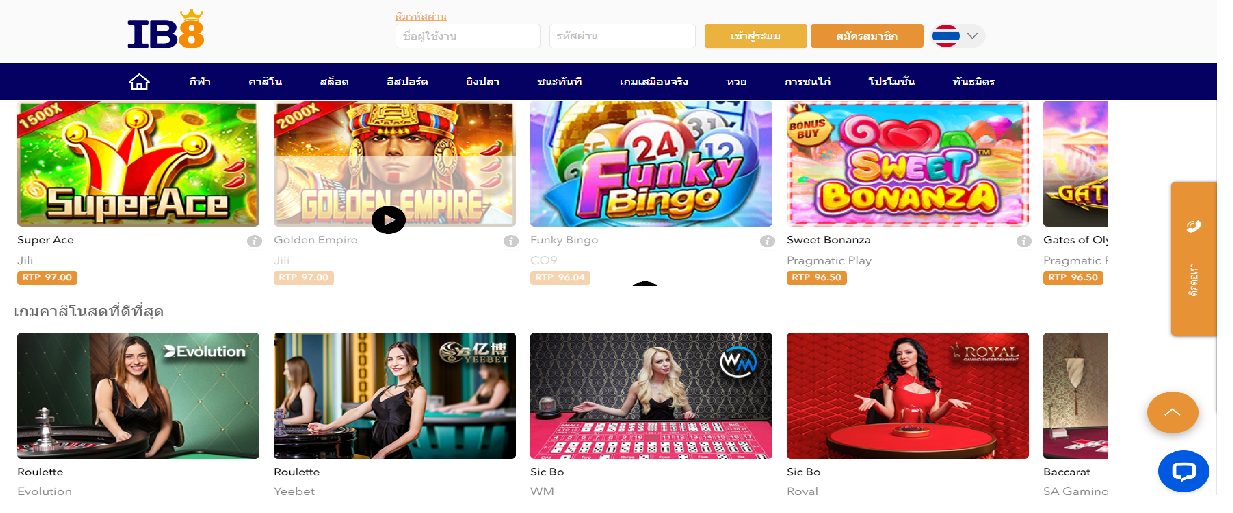1233x513 pixels.
Task: Click the chevron next to the flag
Action: [972, 36]
